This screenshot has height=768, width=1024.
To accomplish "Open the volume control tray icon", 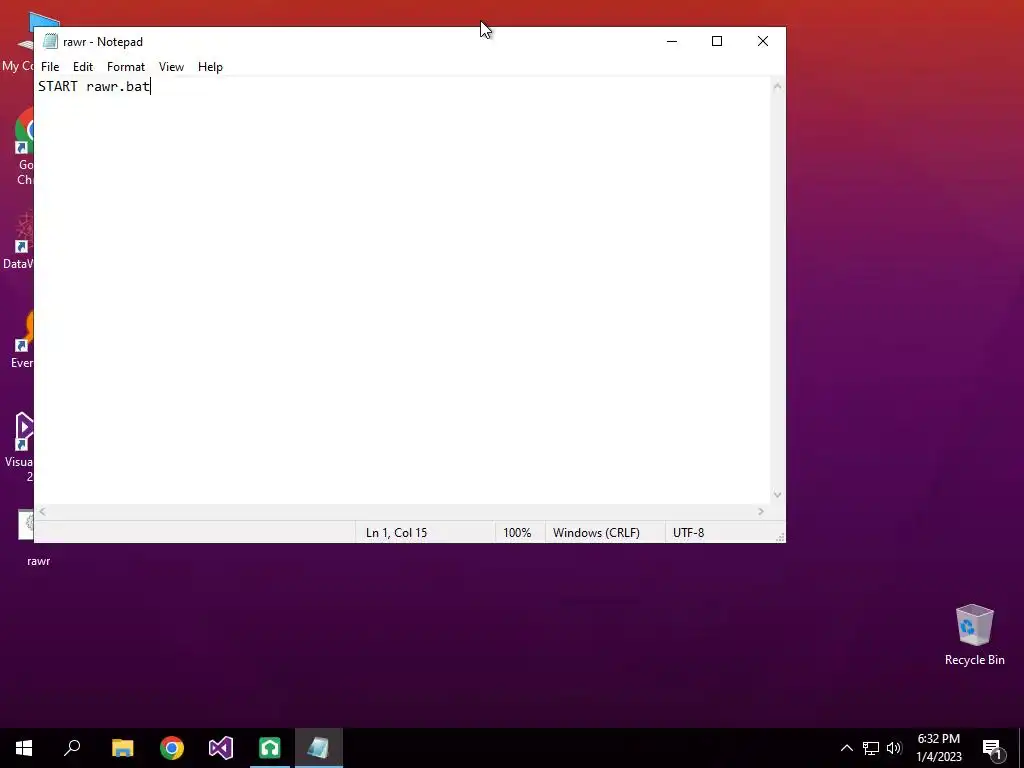I will point(894,748).
